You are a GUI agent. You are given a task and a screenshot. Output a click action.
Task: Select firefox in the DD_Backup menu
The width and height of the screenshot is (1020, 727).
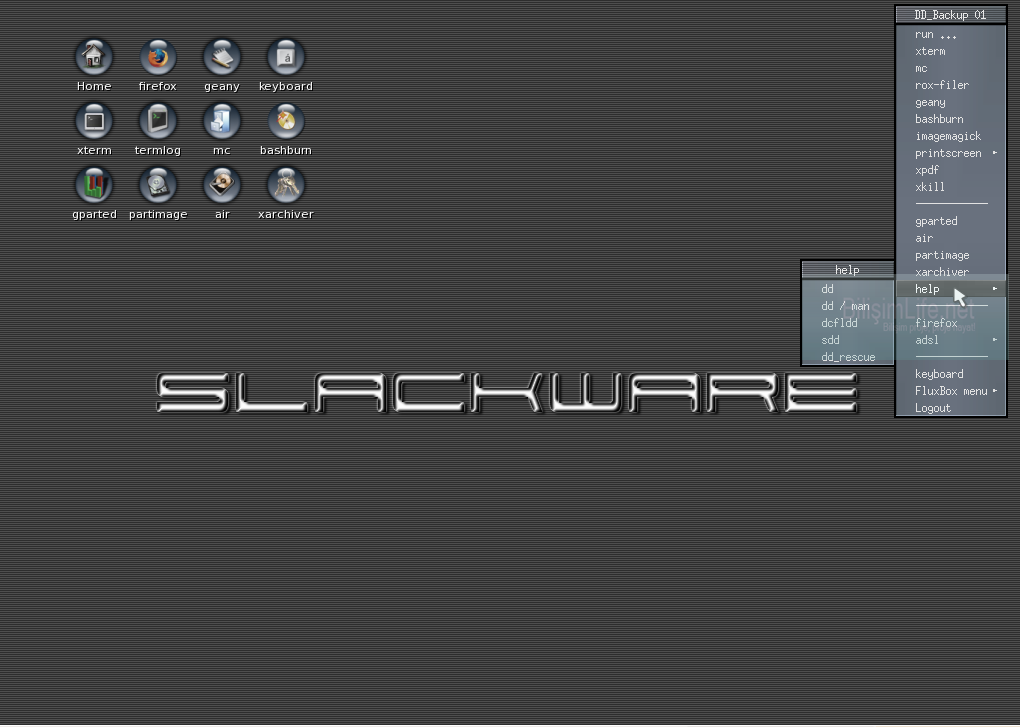[951, 323]
